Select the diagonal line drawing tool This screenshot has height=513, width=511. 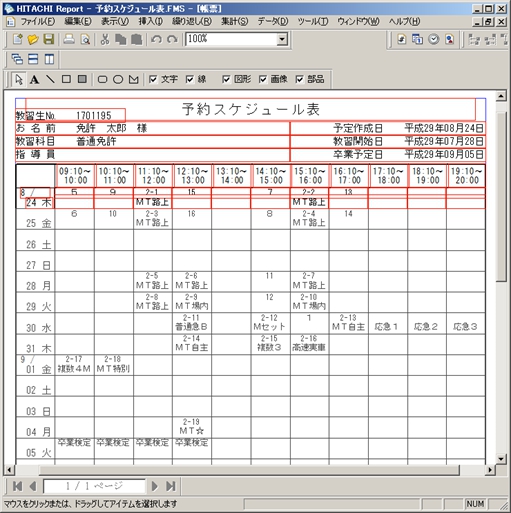point(50,79)
